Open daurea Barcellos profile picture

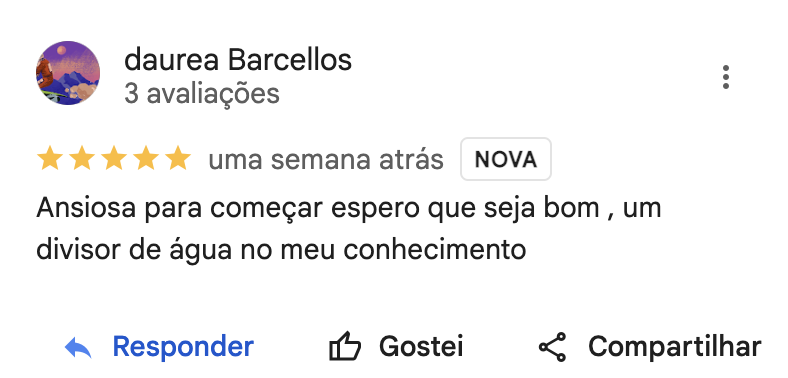[x=68, y=73]
